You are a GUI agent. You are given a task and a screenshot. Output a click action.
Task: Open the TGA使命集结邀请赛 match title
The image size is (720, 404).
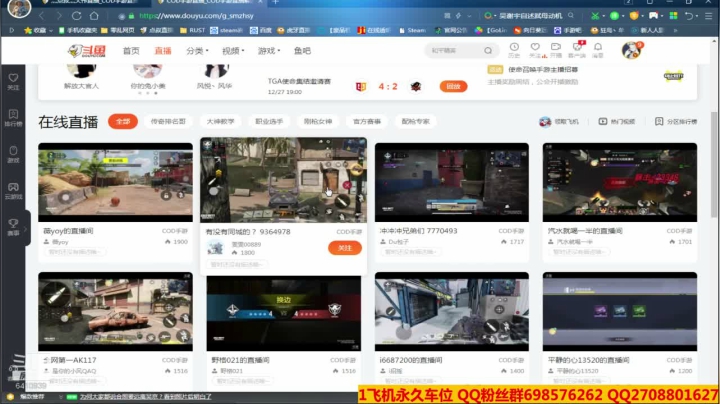point(299,81)
